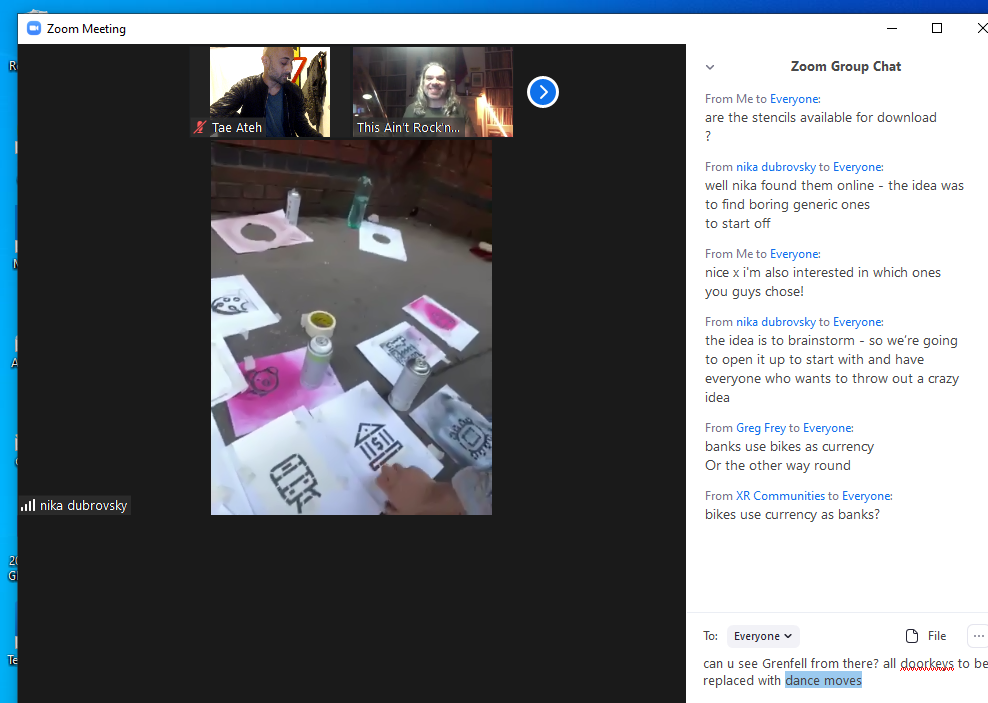Click the main stencil video feed

click(x=351, y=327)
